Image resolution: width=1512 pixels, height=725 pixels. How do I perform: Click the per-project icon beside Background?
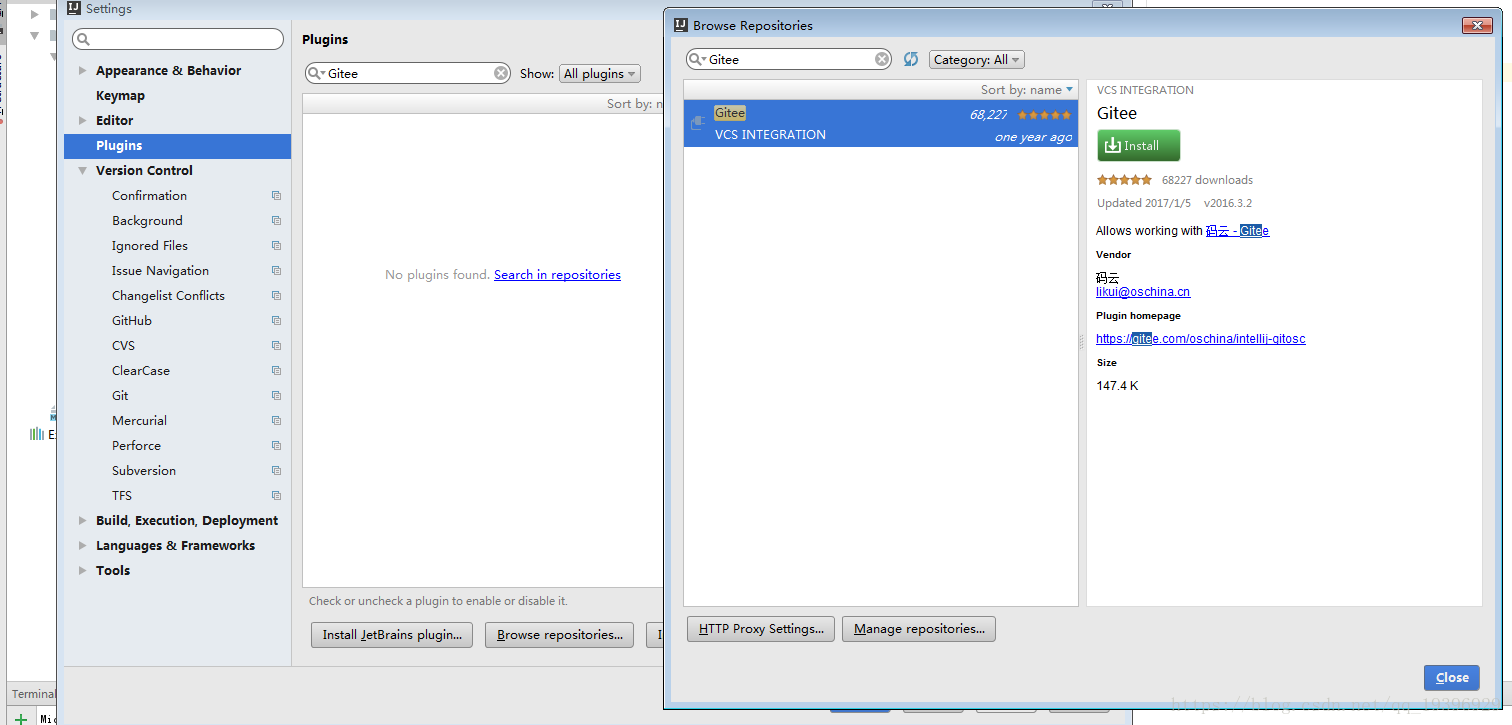276,221
